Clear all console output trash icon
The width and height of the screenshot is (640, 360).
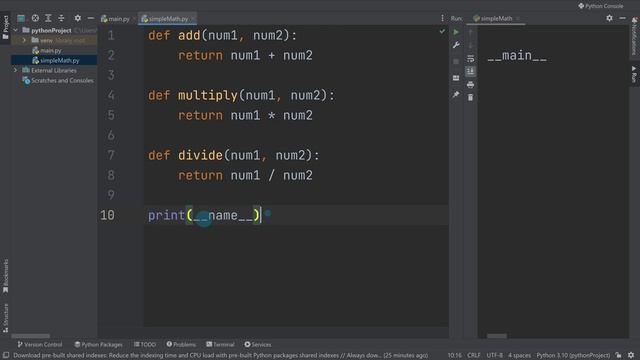point(471,98)
